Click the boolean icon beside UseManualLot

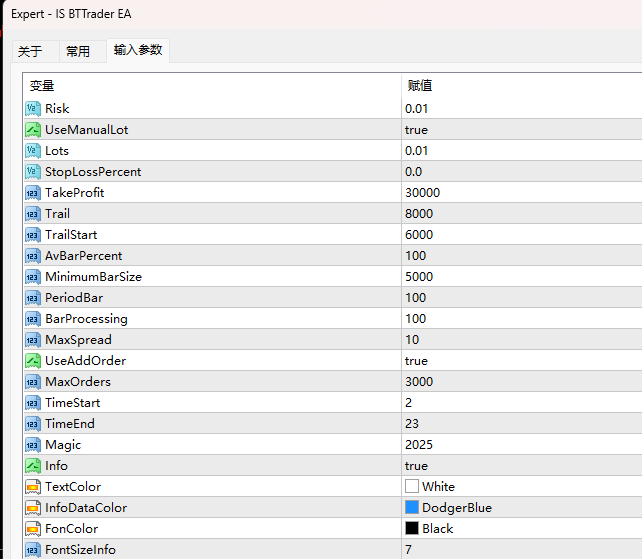[x=33, y=130]
